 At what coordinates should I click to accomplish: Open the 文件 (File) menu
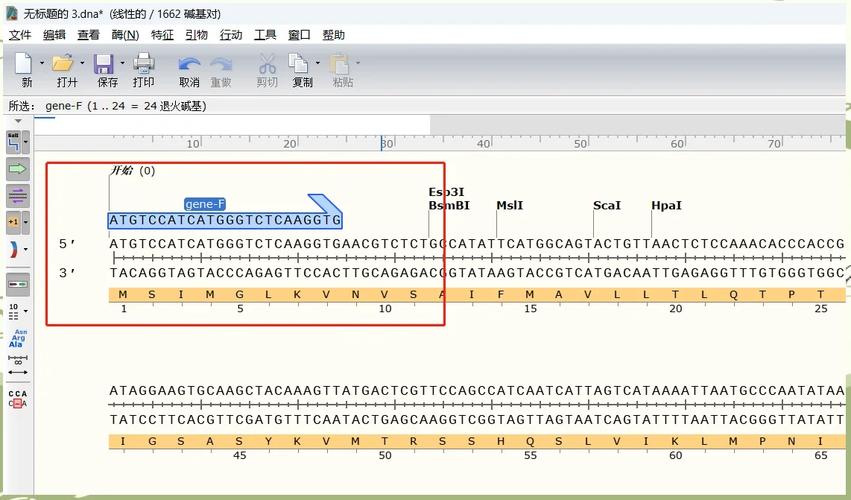(x=21, y=35)
